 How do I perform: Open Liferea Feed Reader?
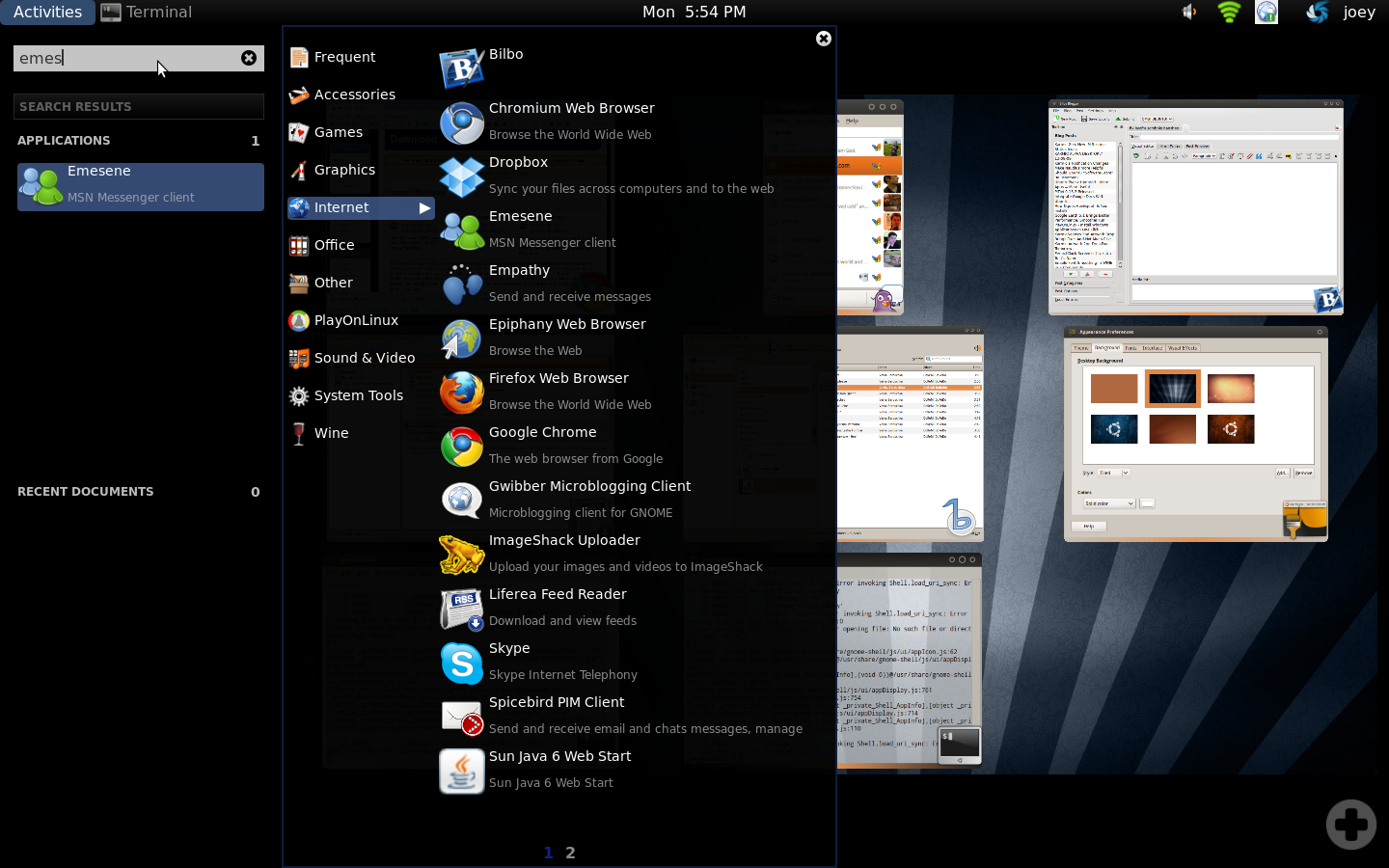pos(558,594)
